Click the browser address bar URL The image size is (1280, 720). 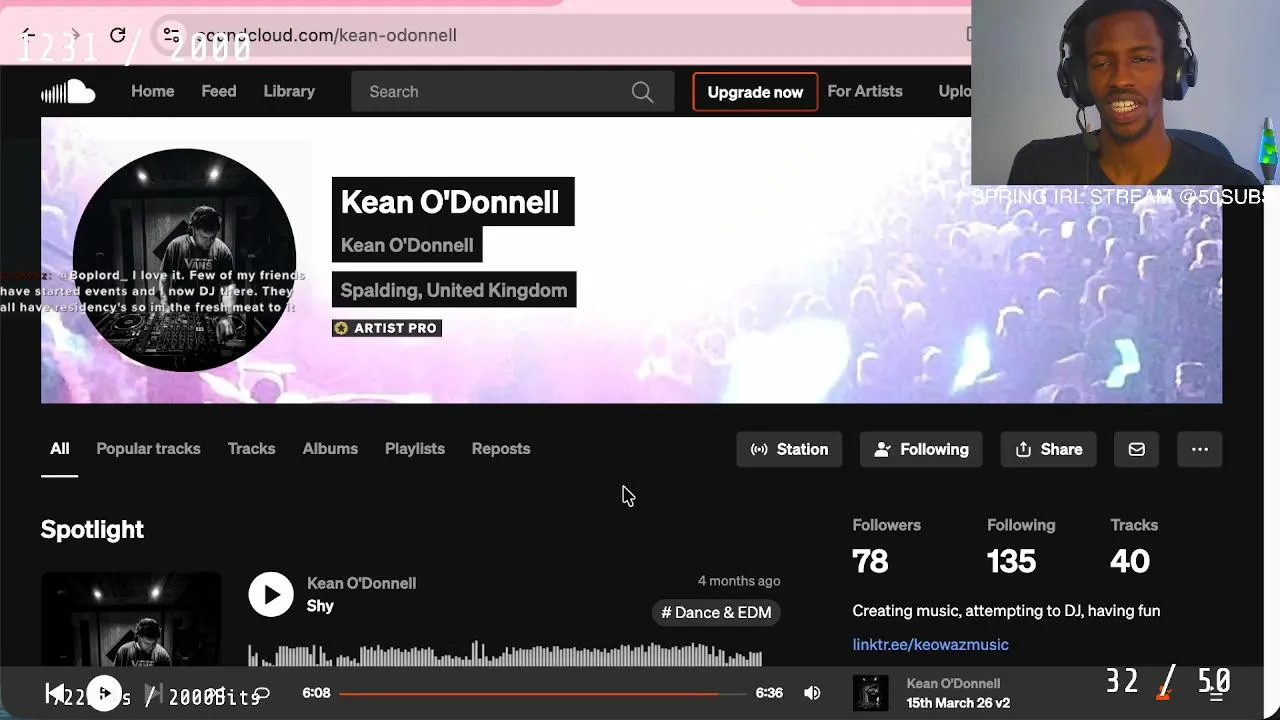point(327,35)
